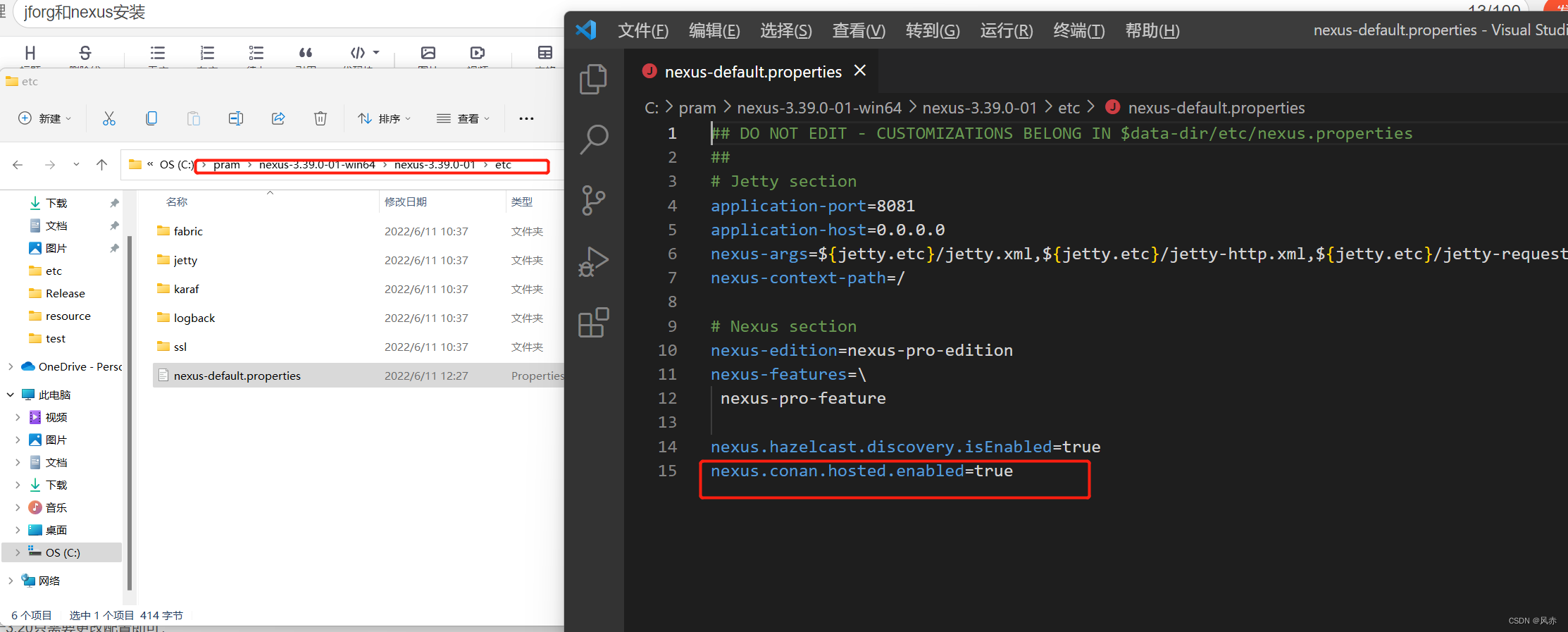Open the 终端(T) menu
Image resolution: width=1568 pixels, height=632 pixels.
(1078, 31)
